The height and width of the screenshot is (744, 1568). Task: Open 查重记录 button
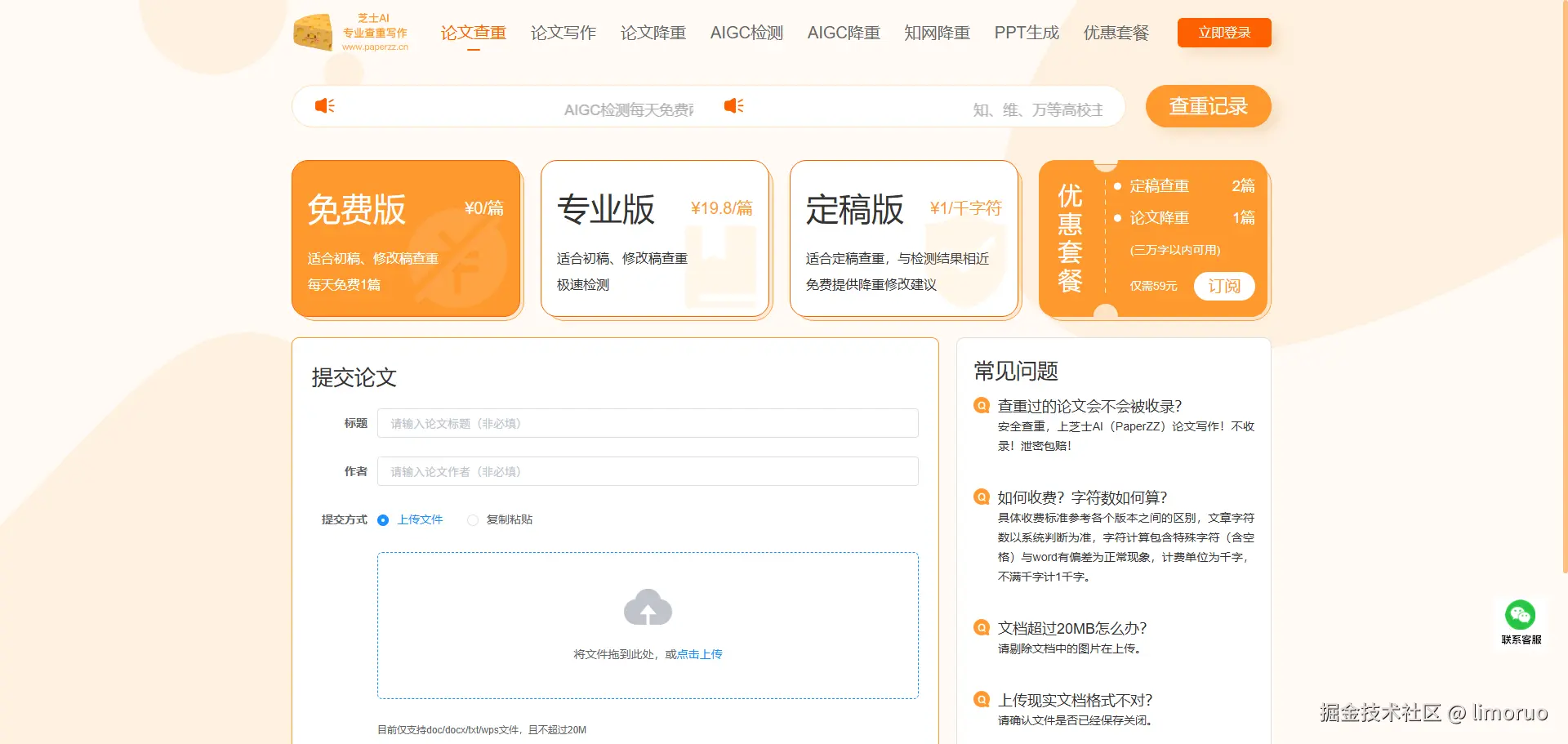pos(1209,106)
